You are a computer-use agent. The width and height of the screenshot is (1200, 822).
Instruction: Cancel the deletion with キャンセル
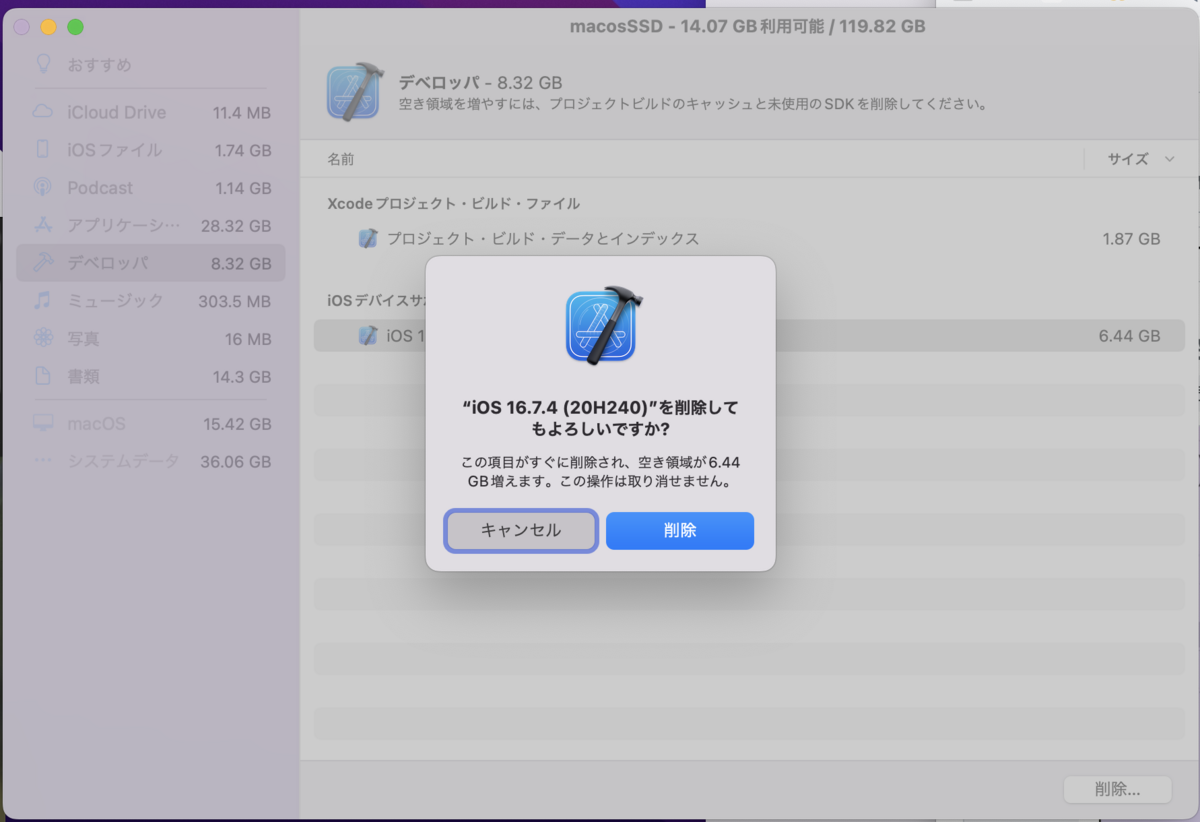point(521,531)
